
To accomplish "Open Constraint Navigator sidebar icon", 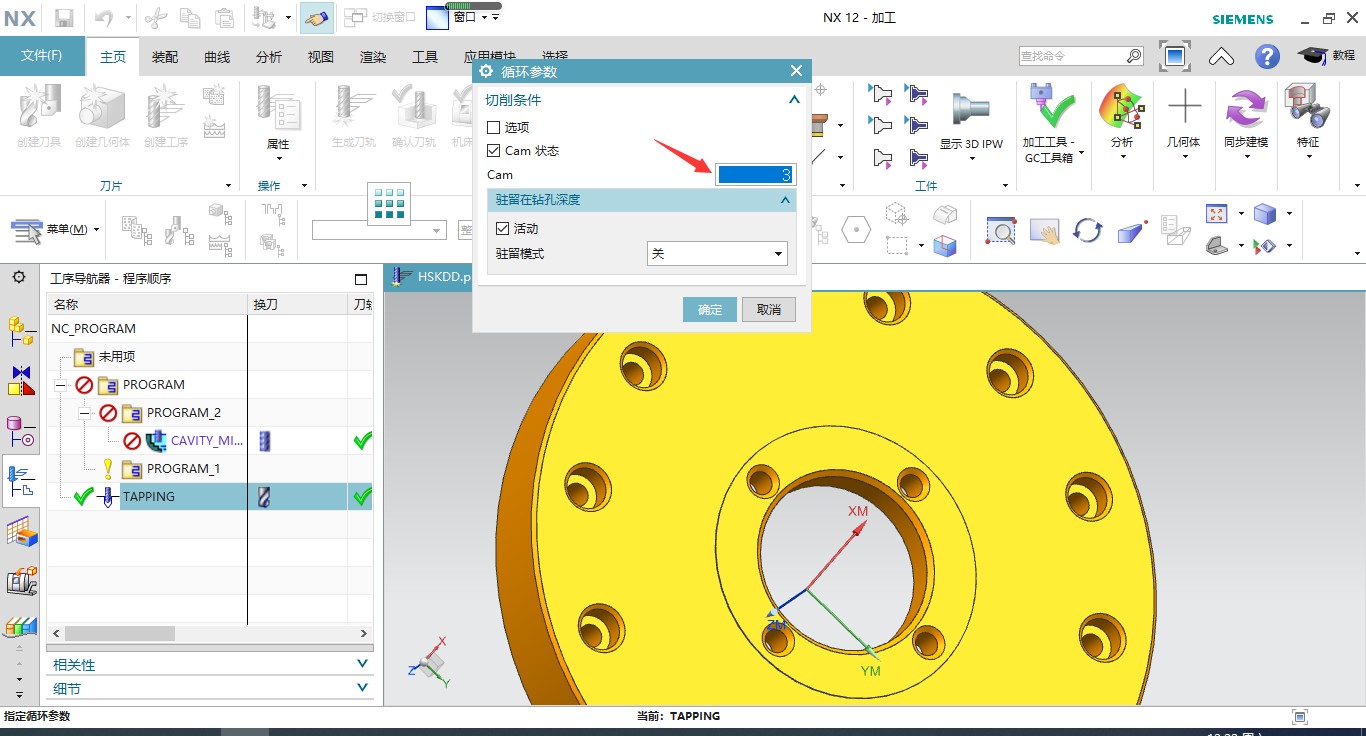I will pyautogui.click(x=21, y=381).
